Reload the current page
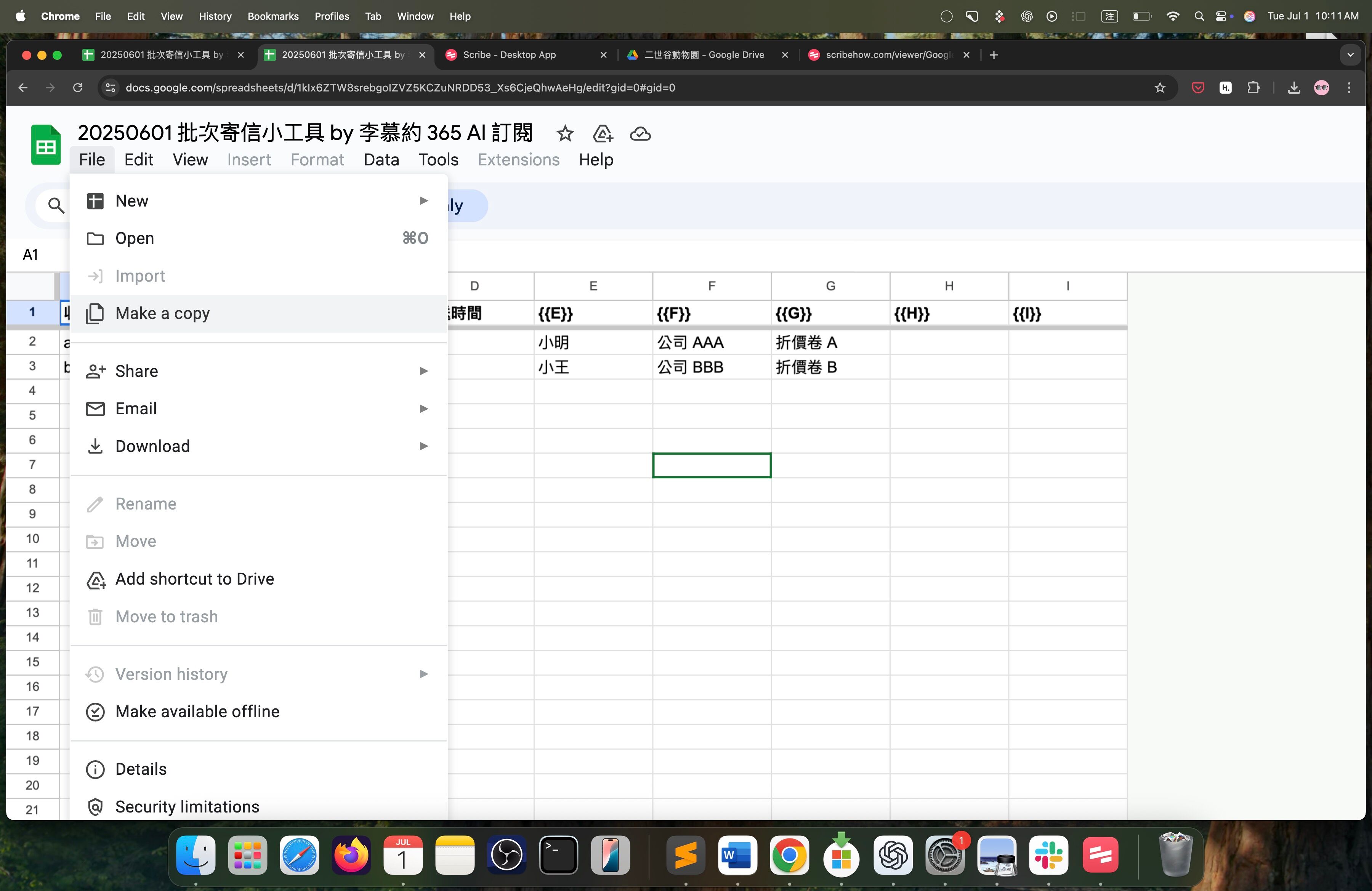The image size is (1372, 891). point(78,88)
